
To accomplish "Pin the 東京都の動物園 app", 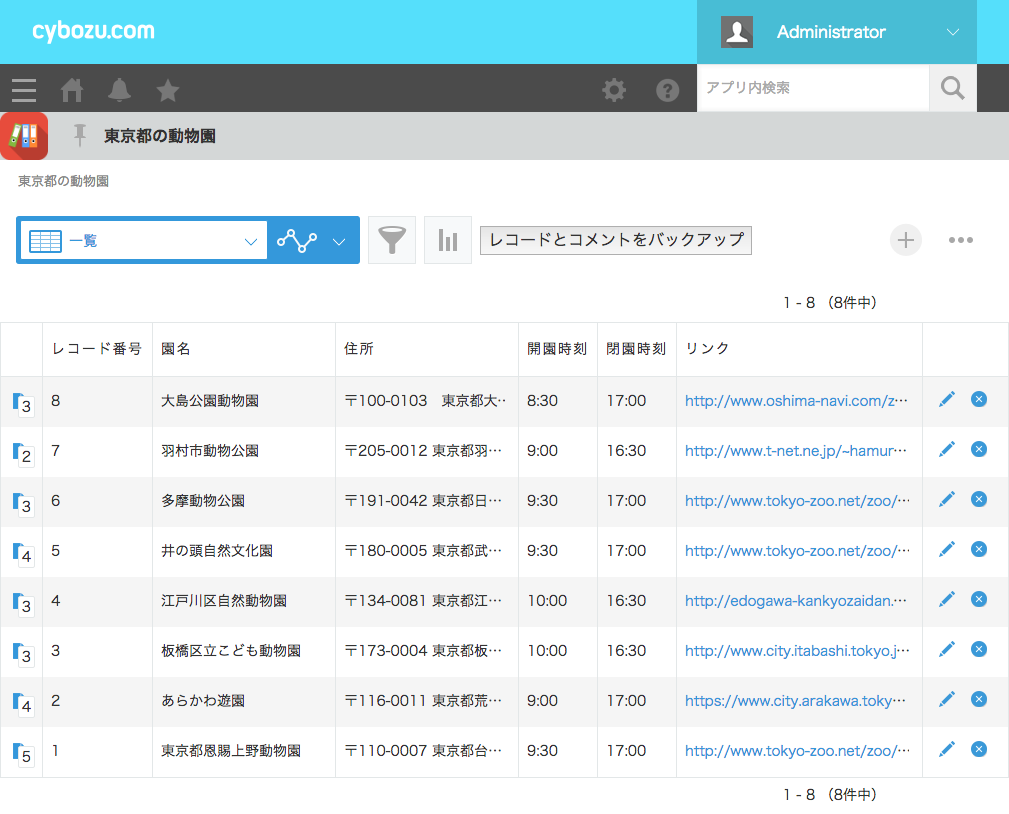I will pyautogui.click(x=79, y=135).
